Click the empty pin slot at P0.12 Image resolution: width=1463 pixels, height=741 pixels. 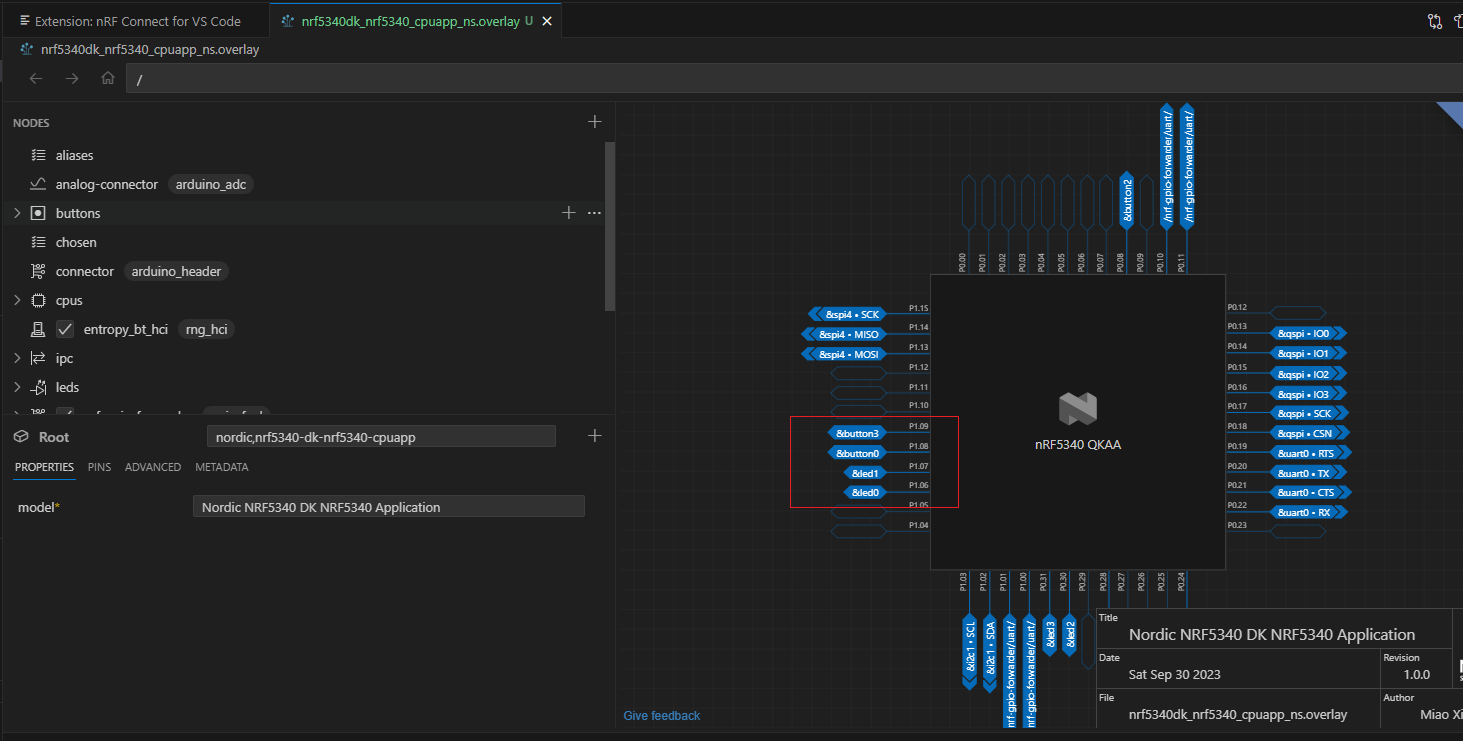(1298, 313)
